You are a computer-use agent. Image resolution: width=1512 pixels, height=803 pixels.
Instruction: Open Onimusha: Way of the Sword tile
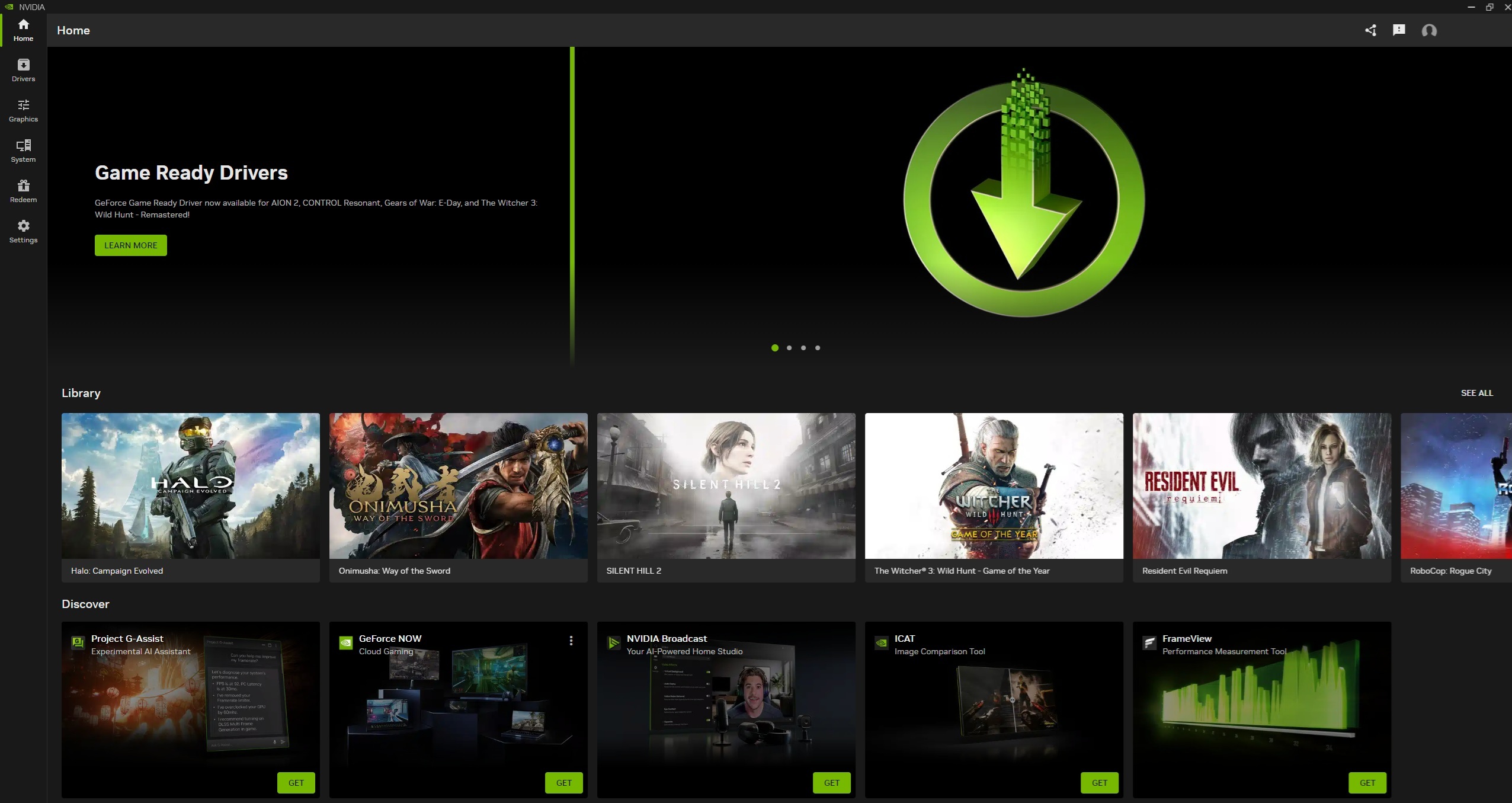click(x=459, y=497)
